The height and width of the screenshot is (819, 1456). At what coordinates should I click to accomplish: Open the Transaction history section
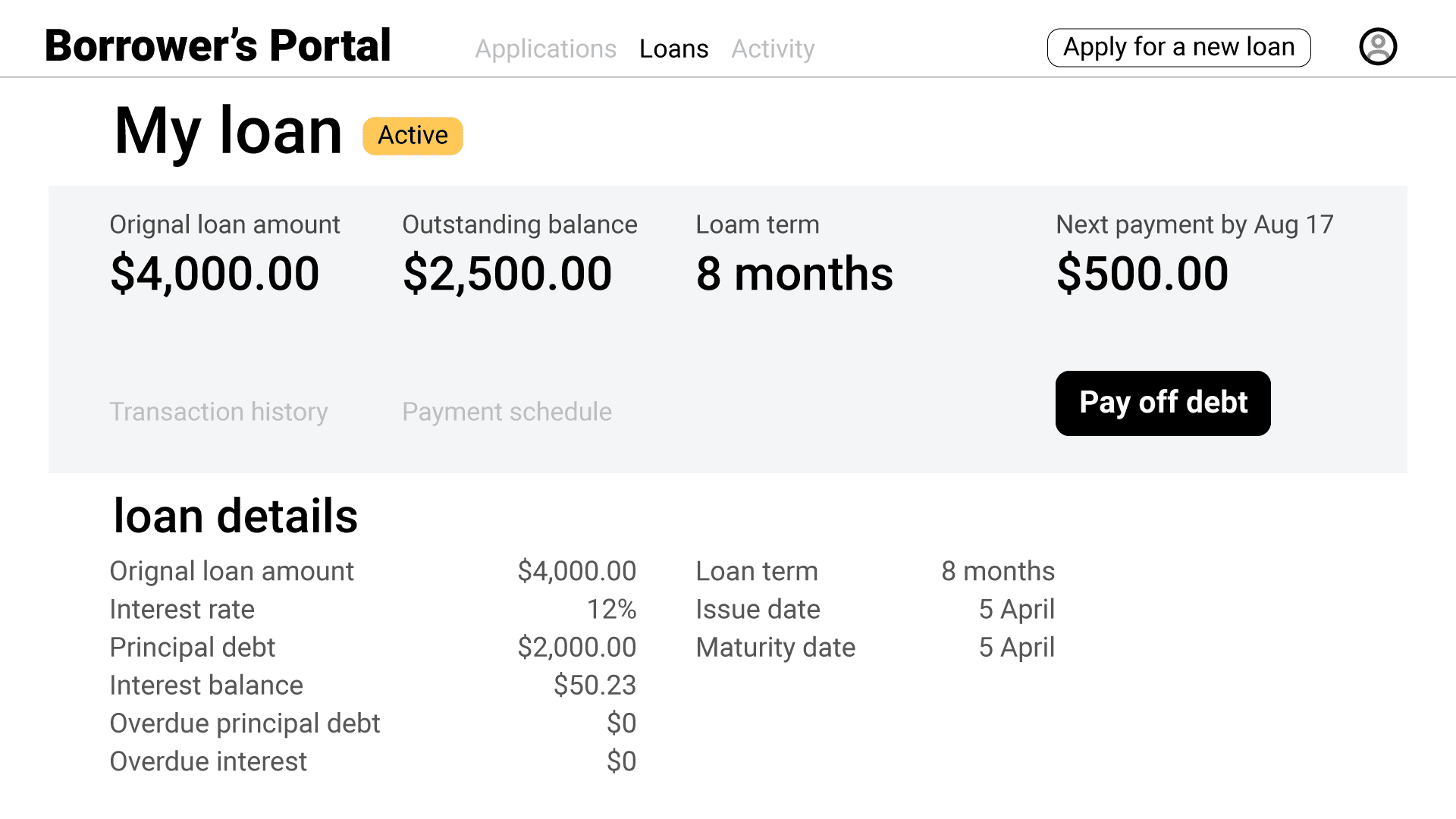218,412
